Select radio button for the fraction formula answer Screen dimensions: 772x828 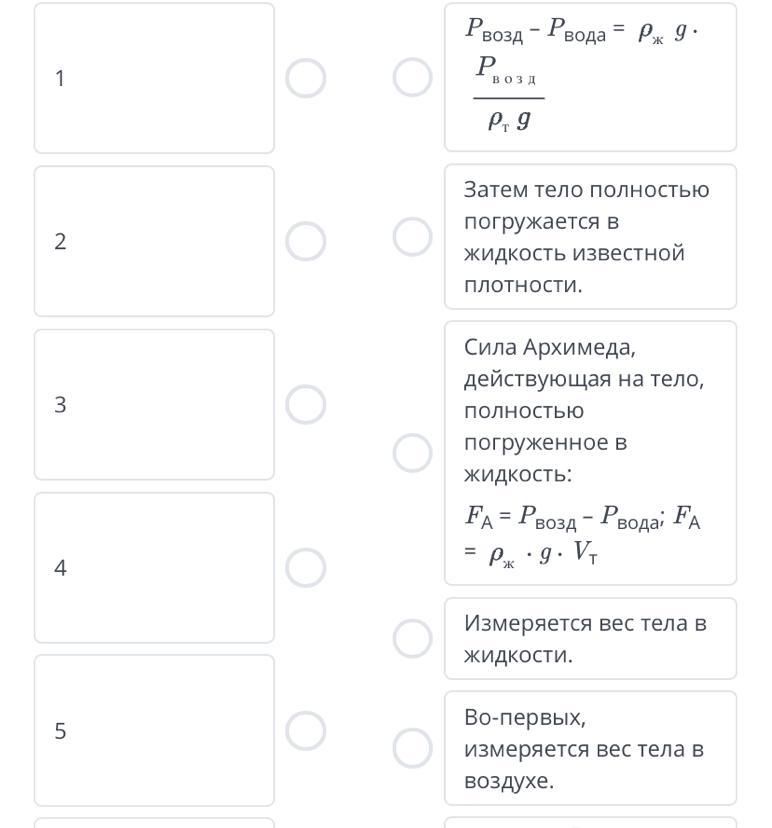(x=412, y=77)
